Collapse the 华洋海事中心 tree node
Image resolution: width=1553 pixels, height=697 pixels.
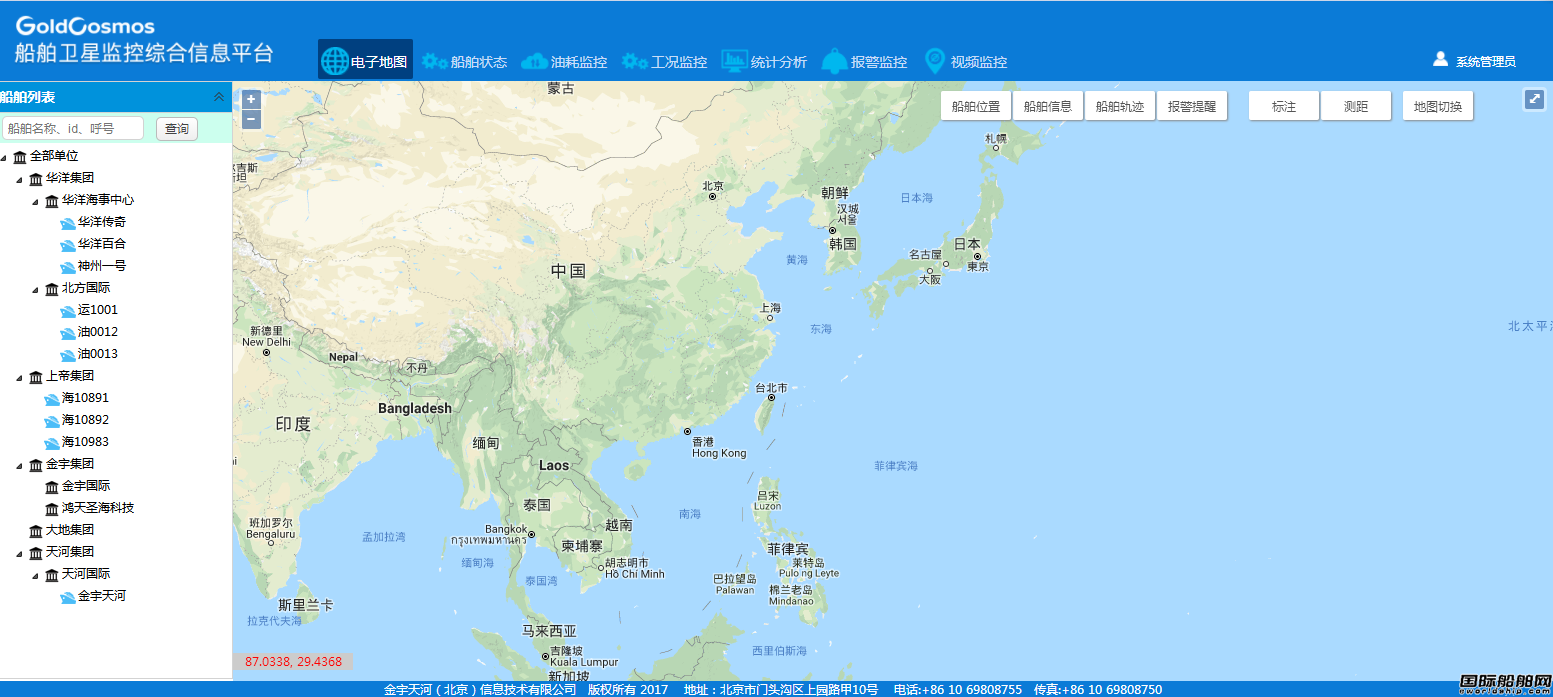(36, 201)
